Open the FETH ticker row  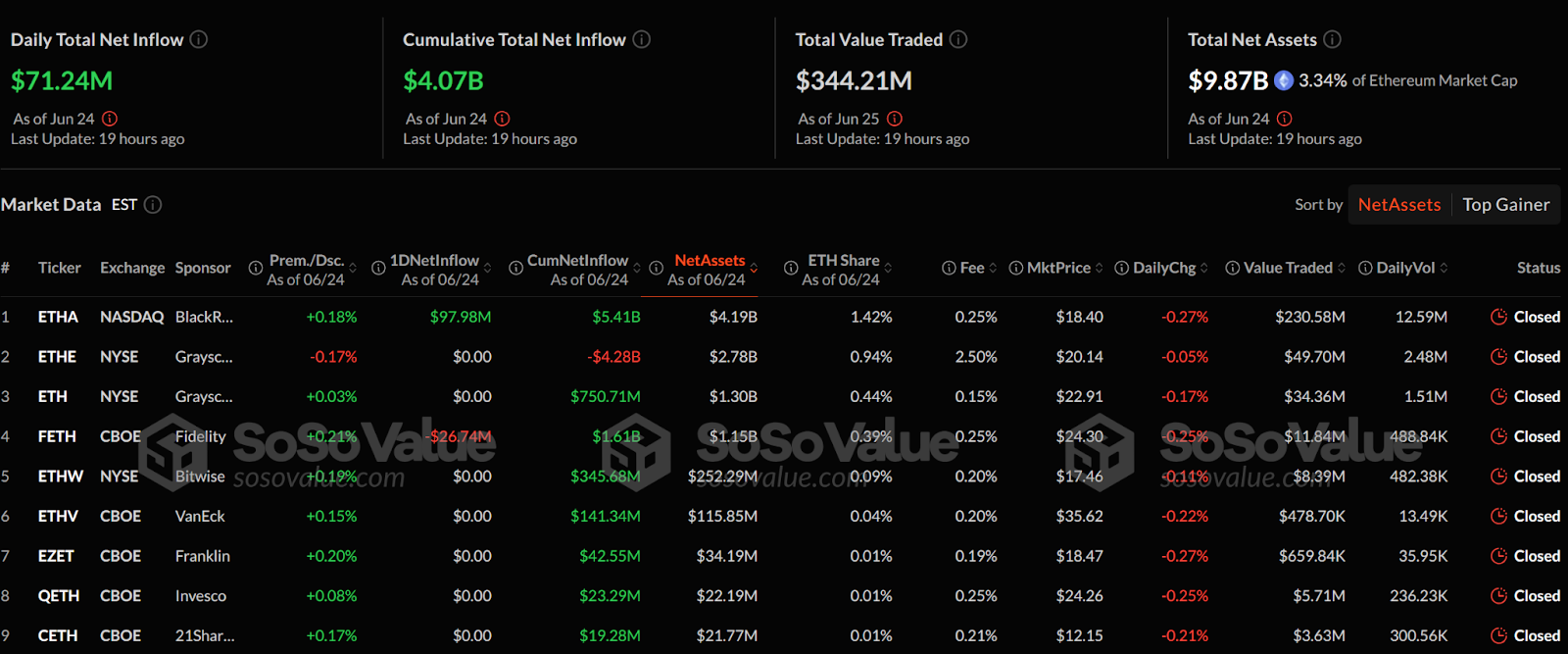57,436
